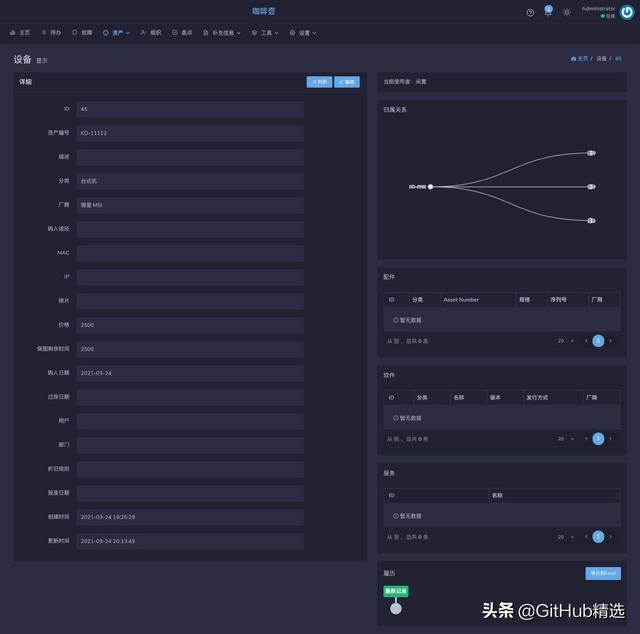This screenshot has width=640, height=634.
Task: Click the edit button in detail header
Action: point(347,82)
